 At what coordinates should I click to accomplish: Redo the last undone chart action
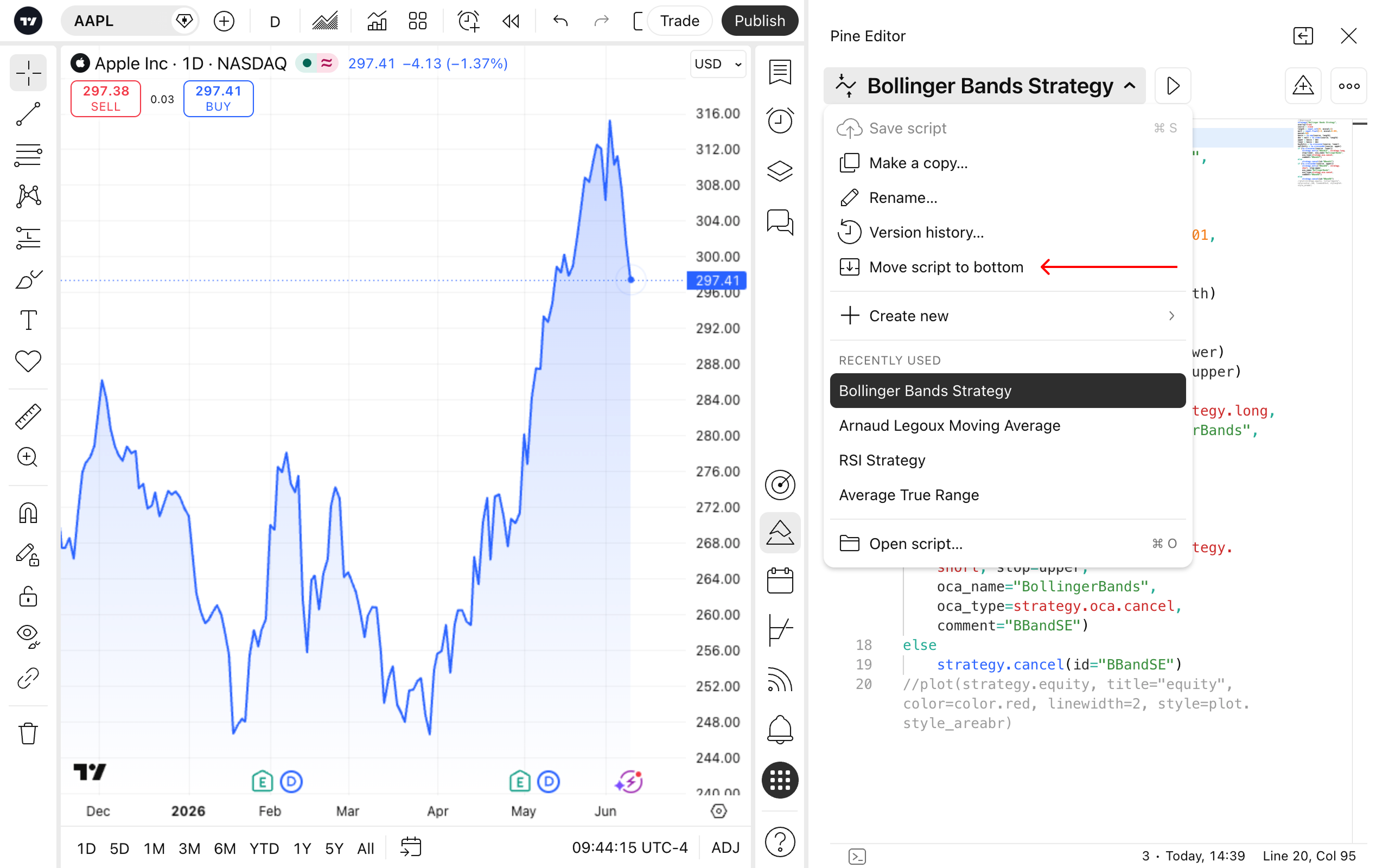(601, 21)
